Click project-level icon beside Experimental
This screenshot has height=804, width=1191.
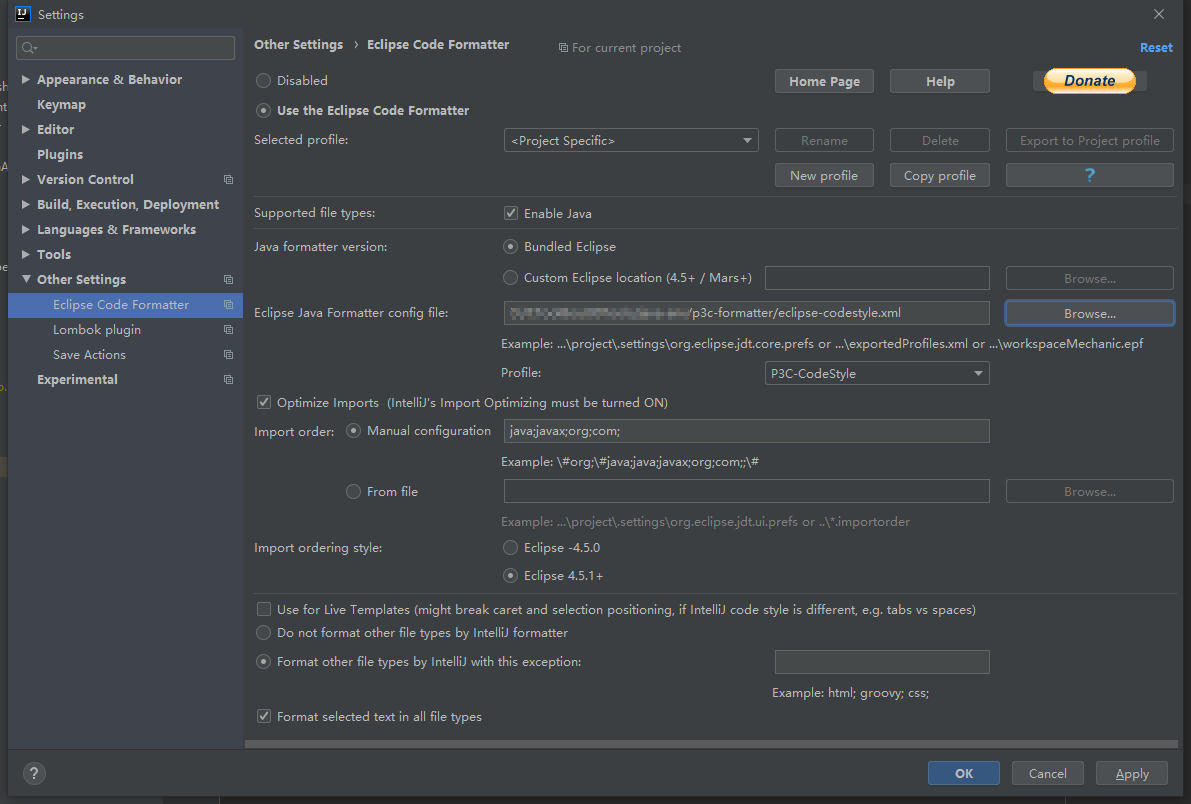click(228, 379)
